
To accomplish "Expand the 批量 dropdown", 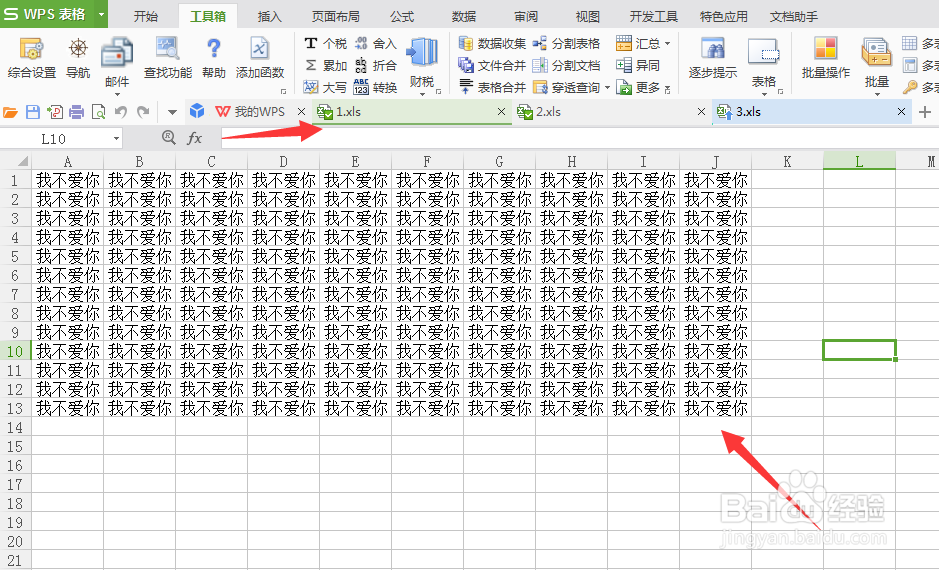I will coord(877,93).
